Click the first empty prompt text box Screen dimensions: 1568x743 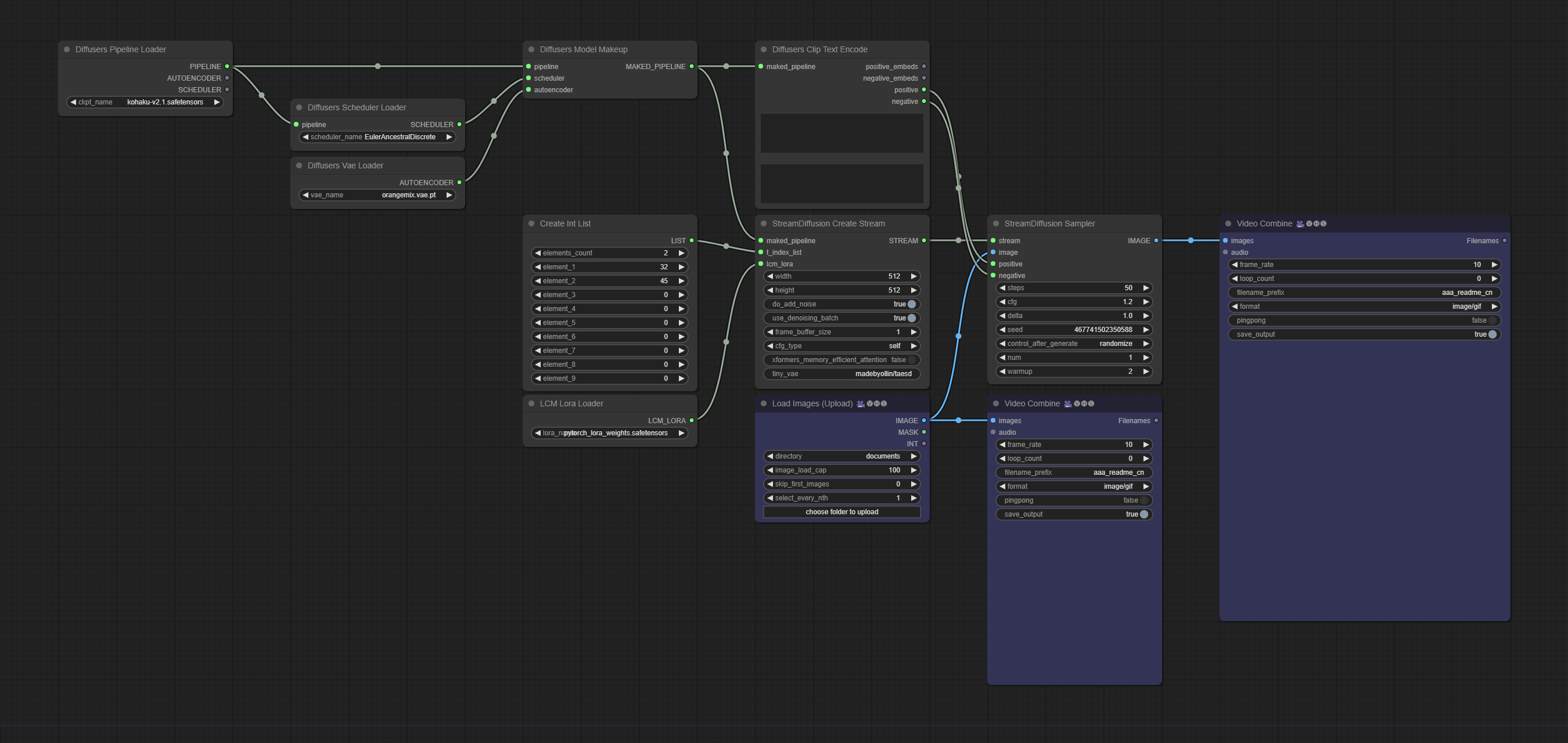coord(841,133)
